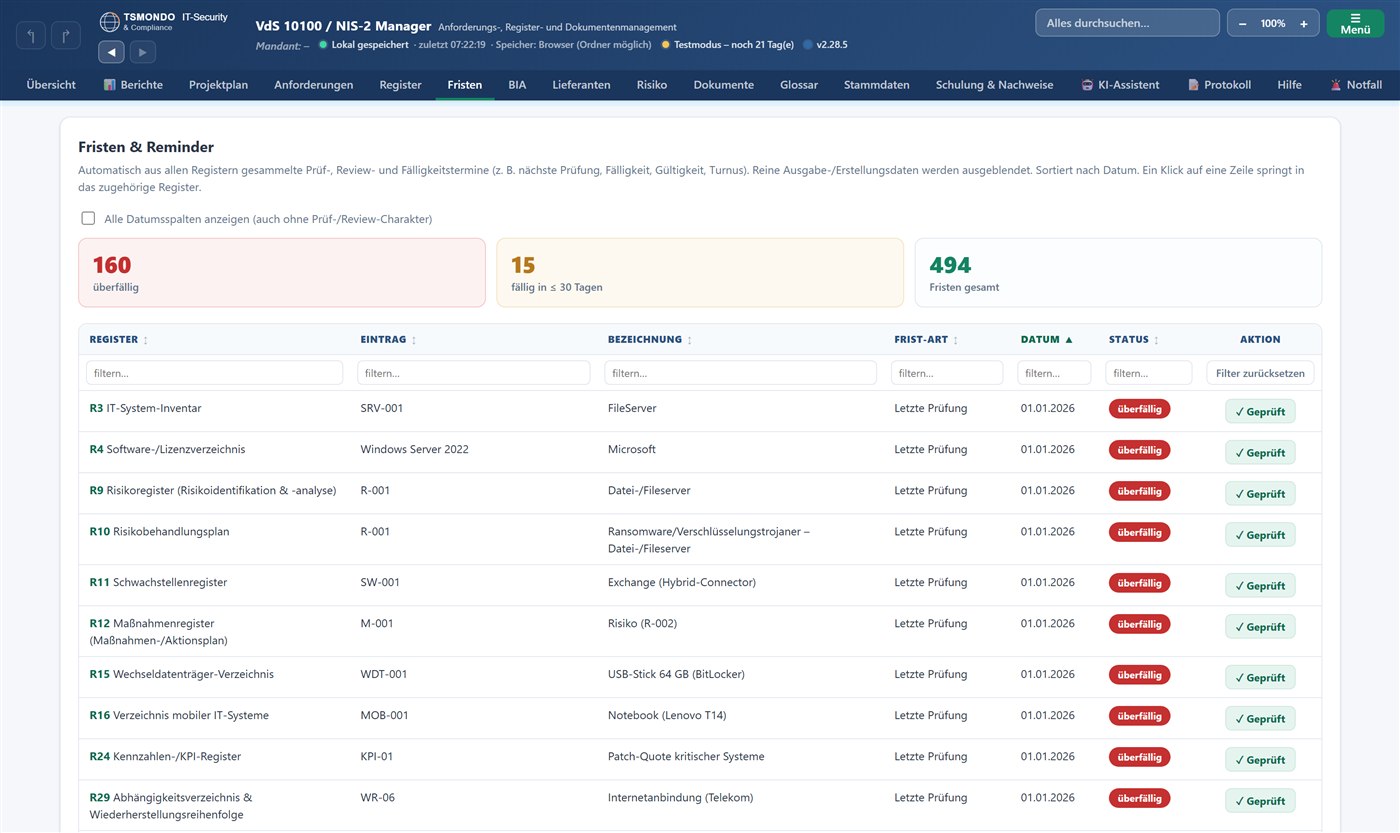Click the Register column filter field

[x=214, y=373]
